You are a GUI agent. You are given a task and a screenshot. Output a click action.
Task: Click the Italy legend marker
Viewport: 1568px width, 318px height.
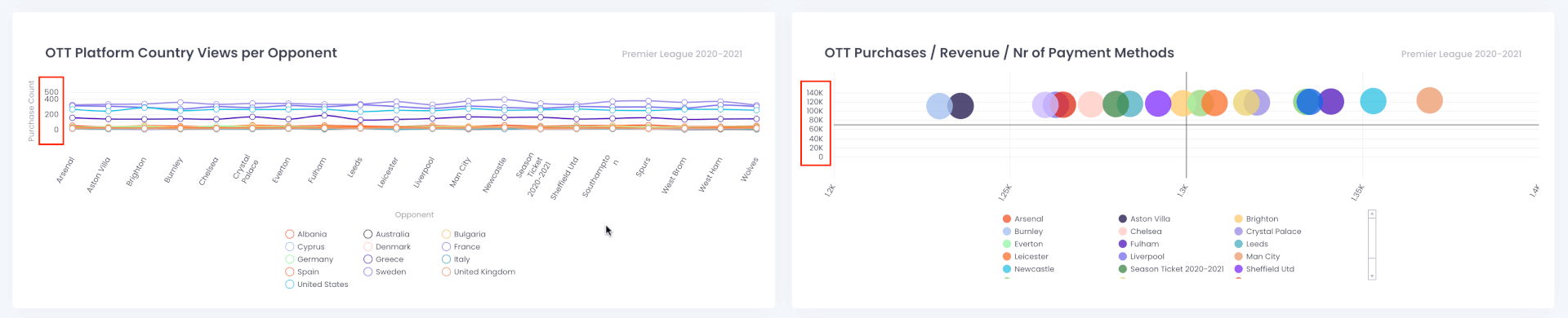click(x=447, y=259)
